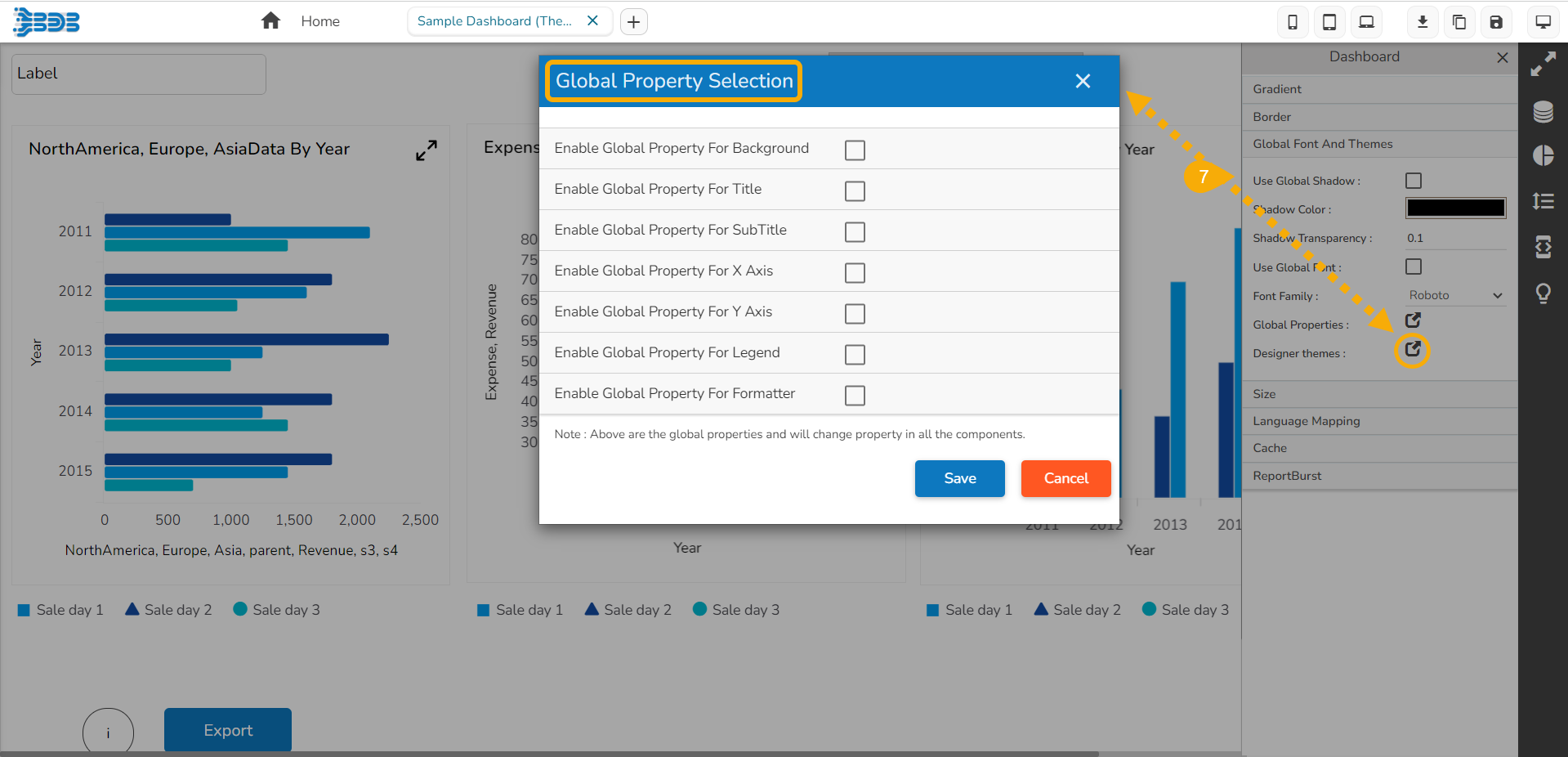Enable Global Property For Background checkbox
The width and height of the screenshot is (1568, 757).
pyautogui.click(x=855, y=150)
